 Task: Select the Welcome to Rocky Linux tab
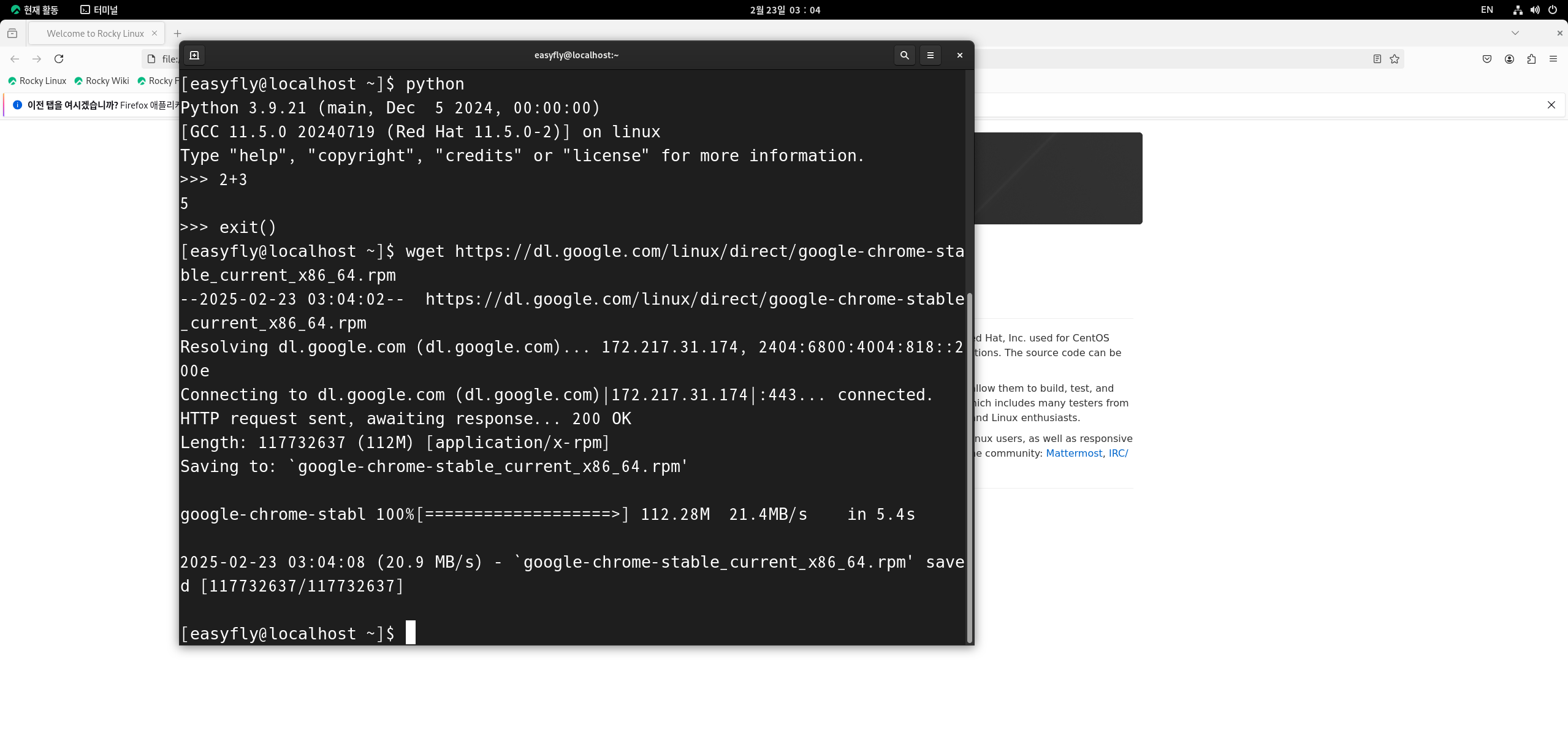95,34
